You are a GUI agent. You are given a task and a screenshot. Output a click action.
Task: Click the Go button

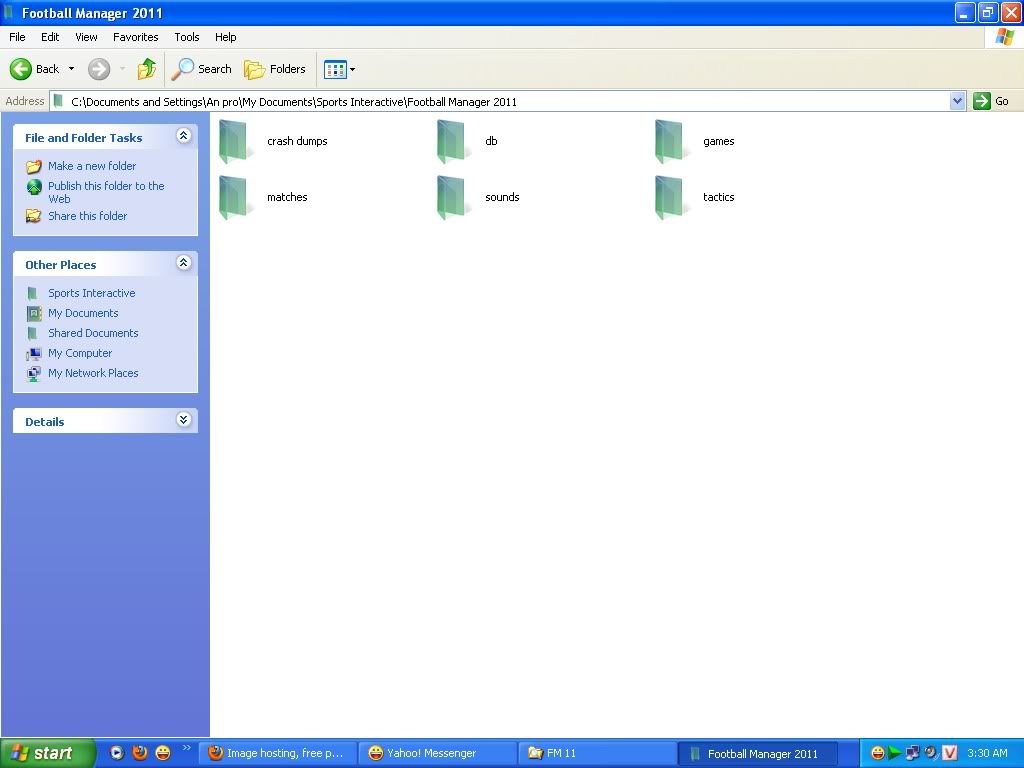tap(991, 101)
